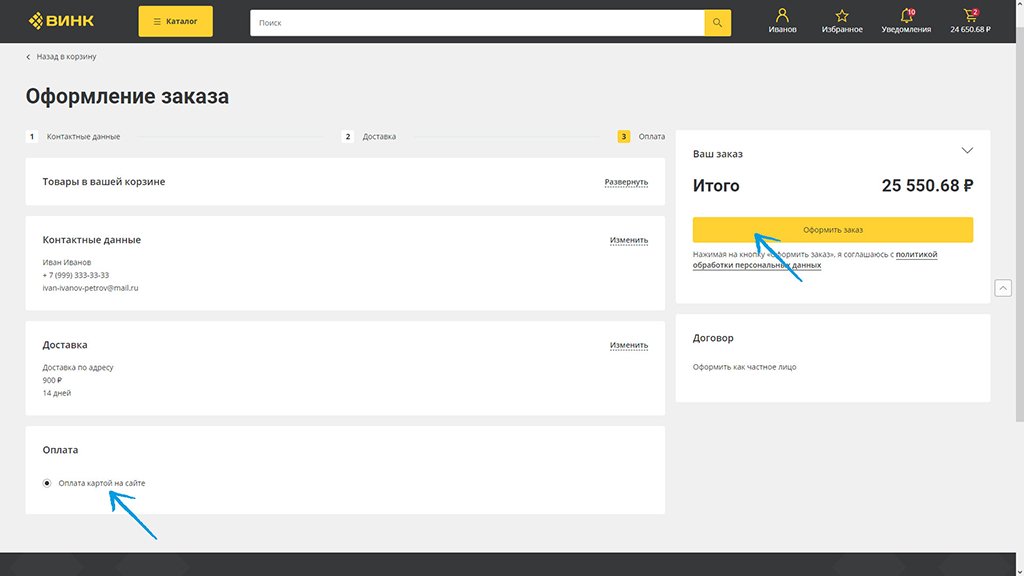Click the total 25 550.68 ₽ amount
This screenshot has width=1024, height=576.
point(927,186)
